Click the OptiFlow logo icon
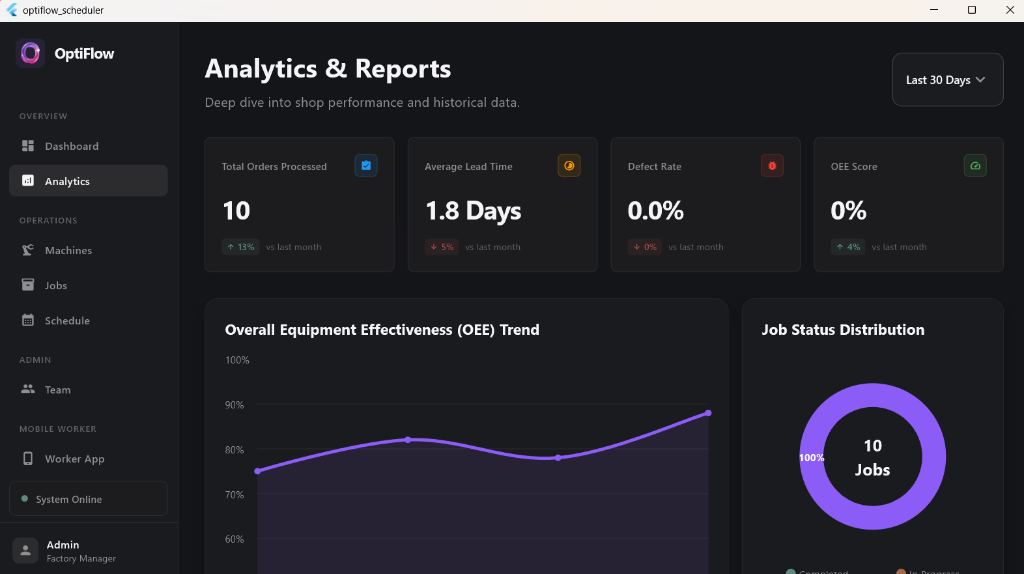 point(30,53)
